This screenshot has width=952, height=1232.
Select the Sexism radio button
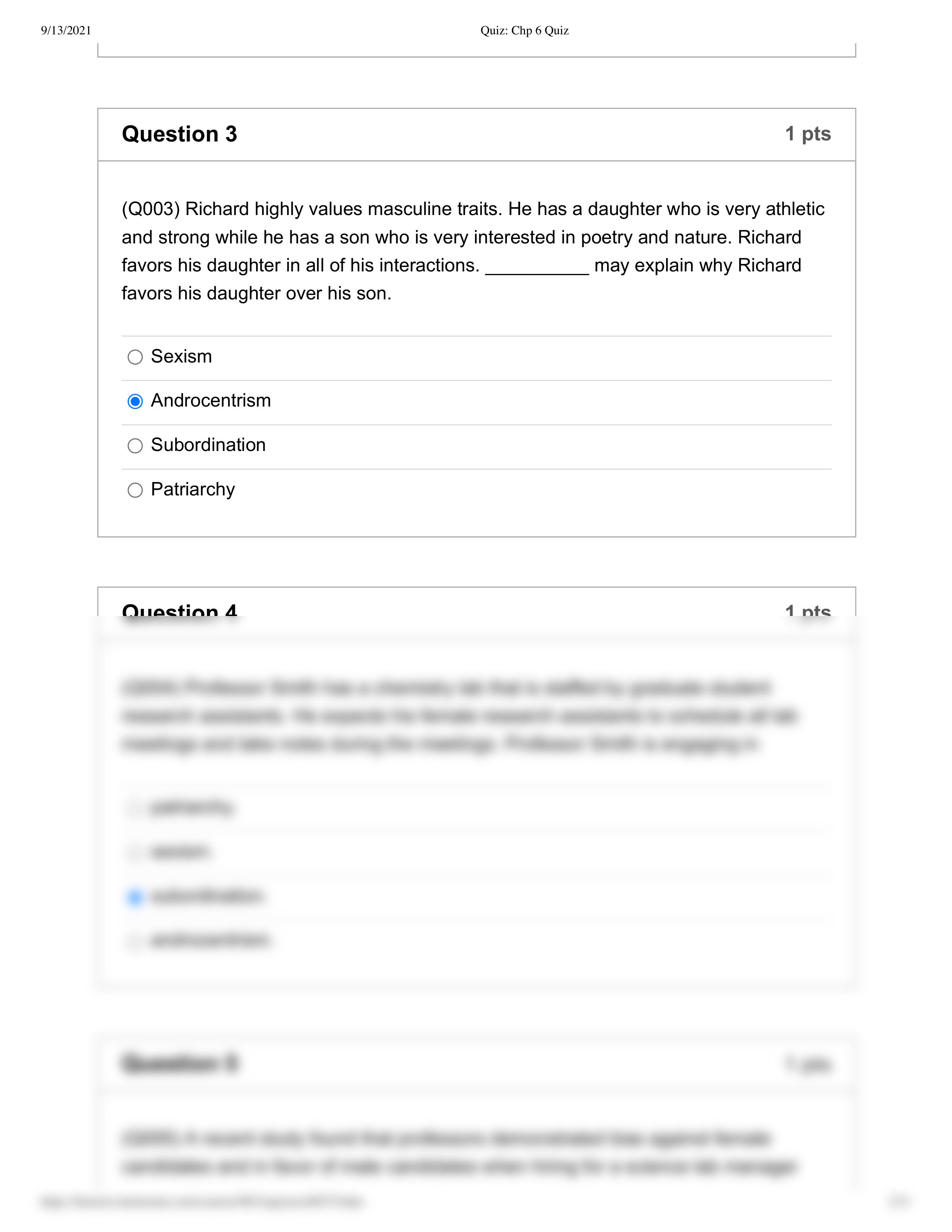click(135, 357)
